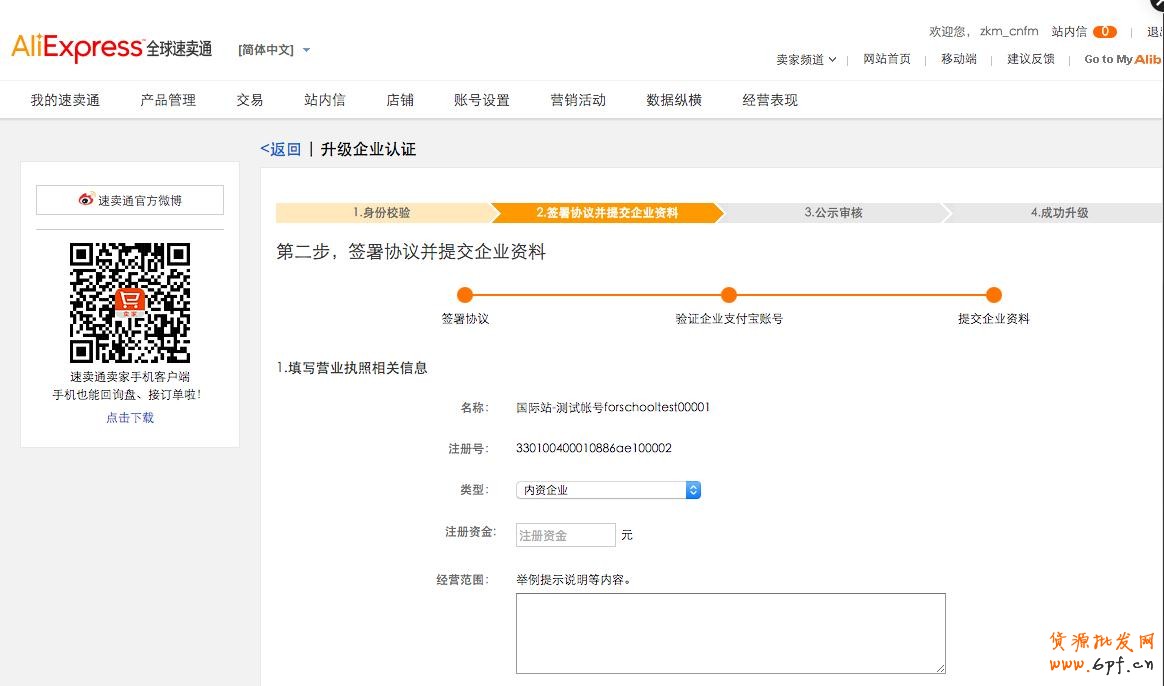Click the 提交企业资料 step circle marker
Image resolution: width=1164 pixels, height=686 pixels.
click(993, 295)
